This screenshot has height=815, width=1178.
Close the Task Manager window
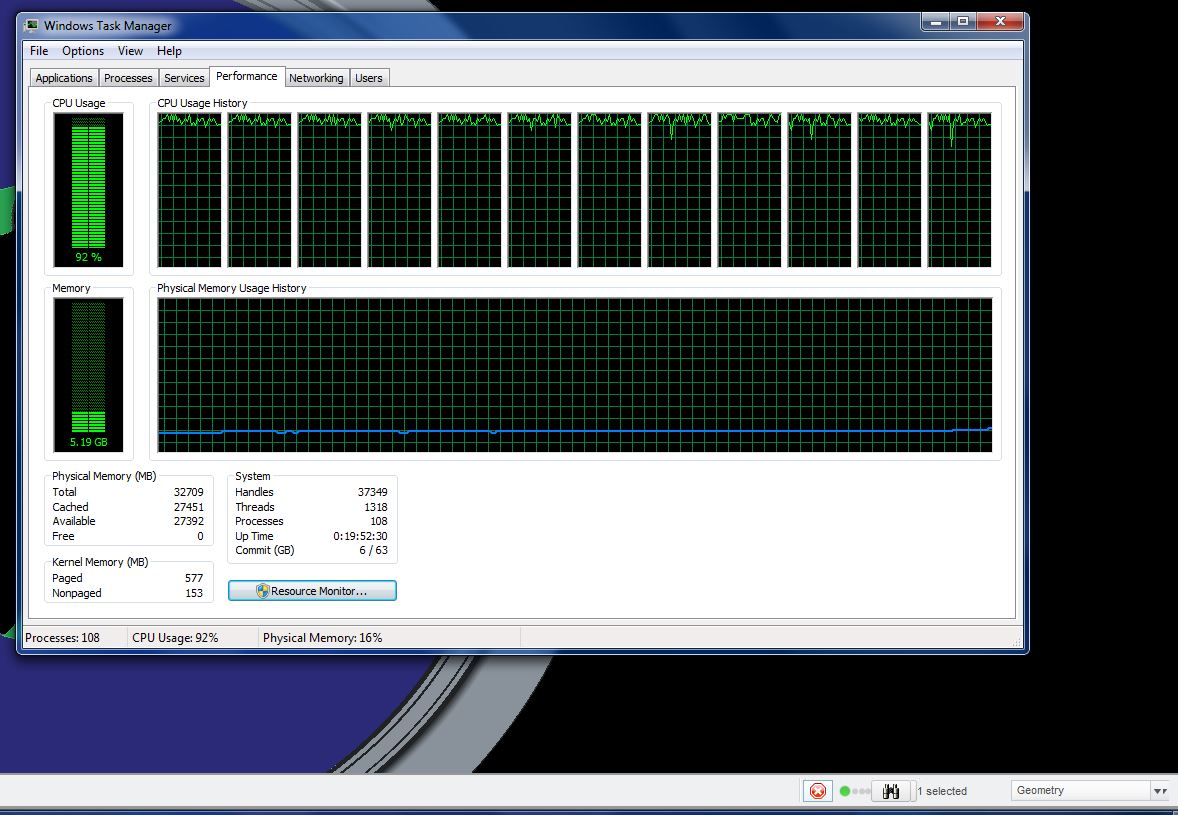coord(1000,22)
